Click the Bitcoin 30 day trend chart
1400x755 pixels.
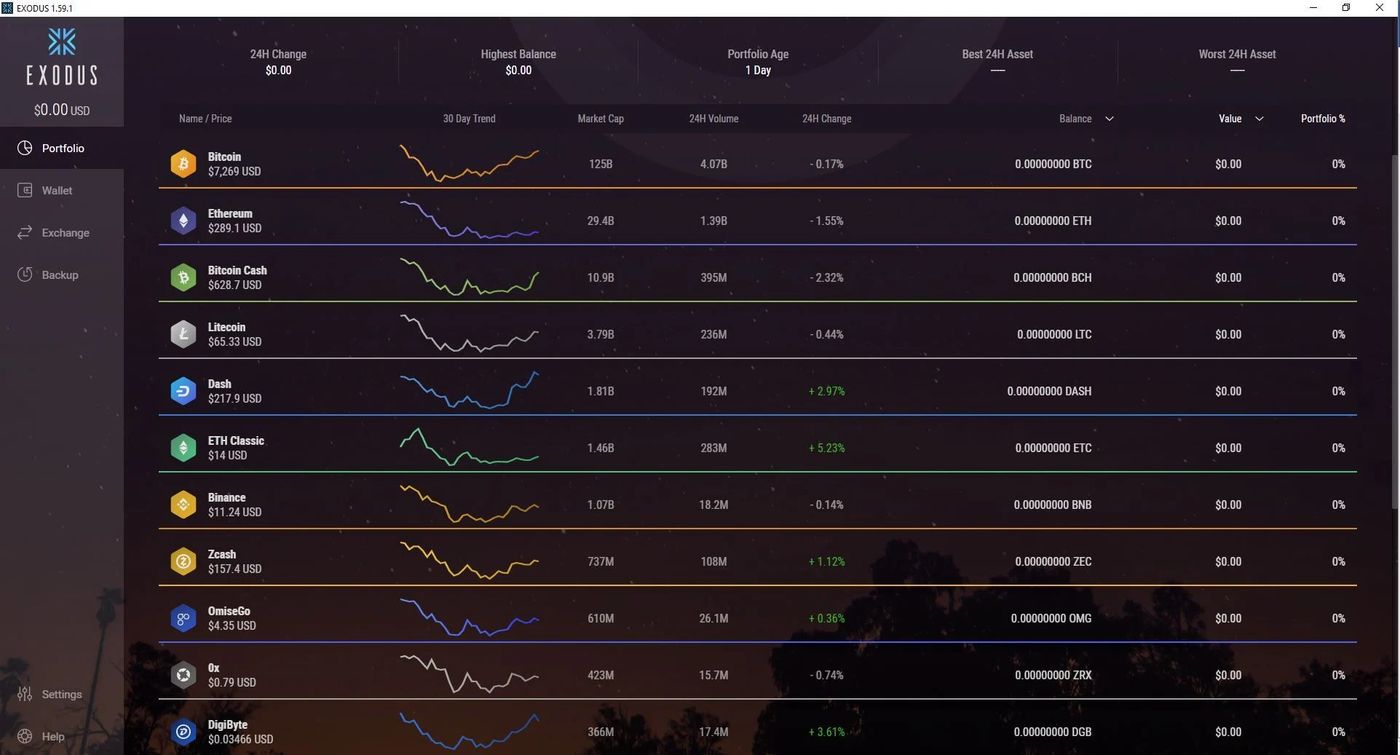[469, 164]
